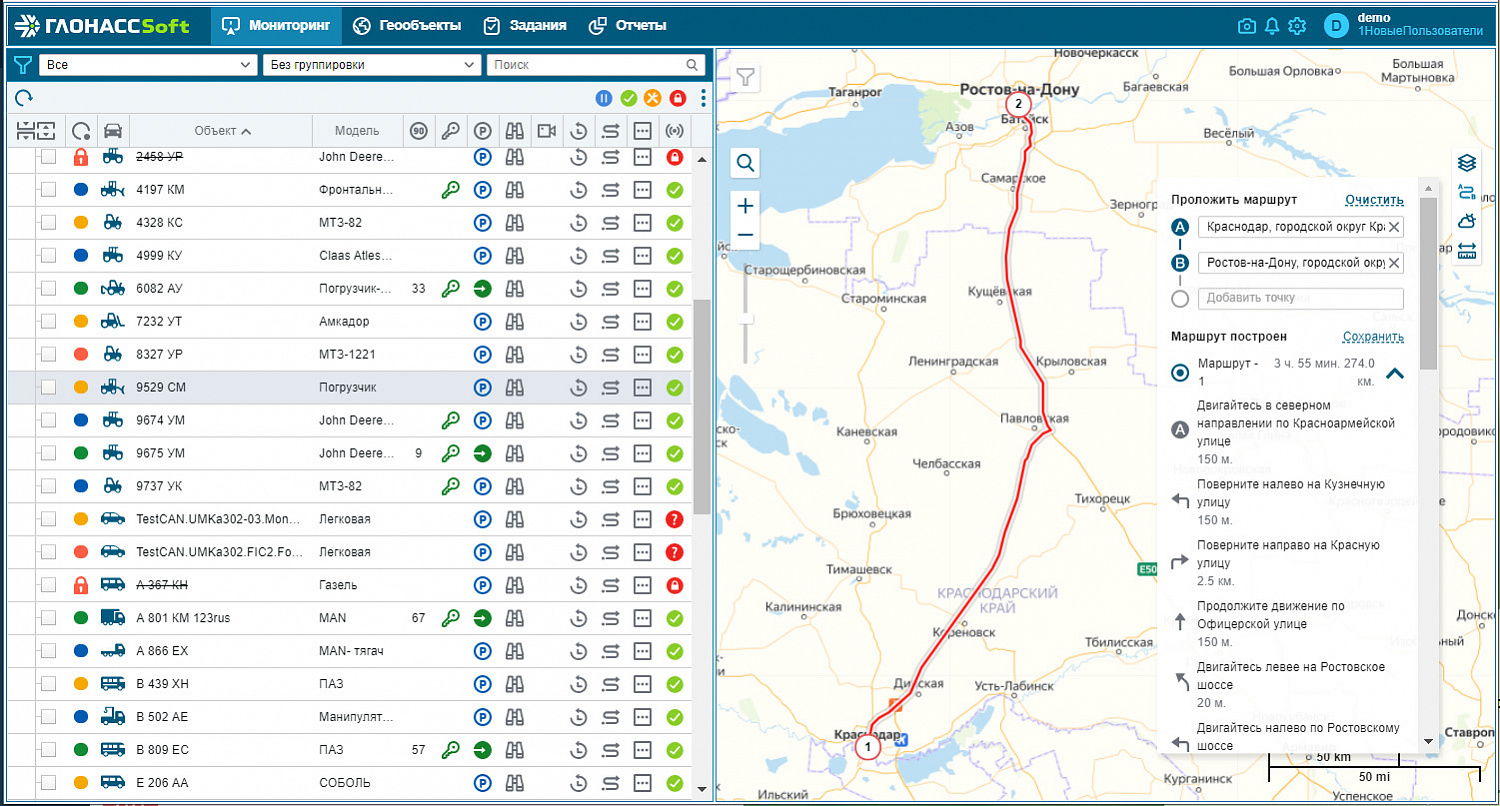Zoom in on the map
The height and width of the screenshot is (806, 1500).
click(746, 206)
